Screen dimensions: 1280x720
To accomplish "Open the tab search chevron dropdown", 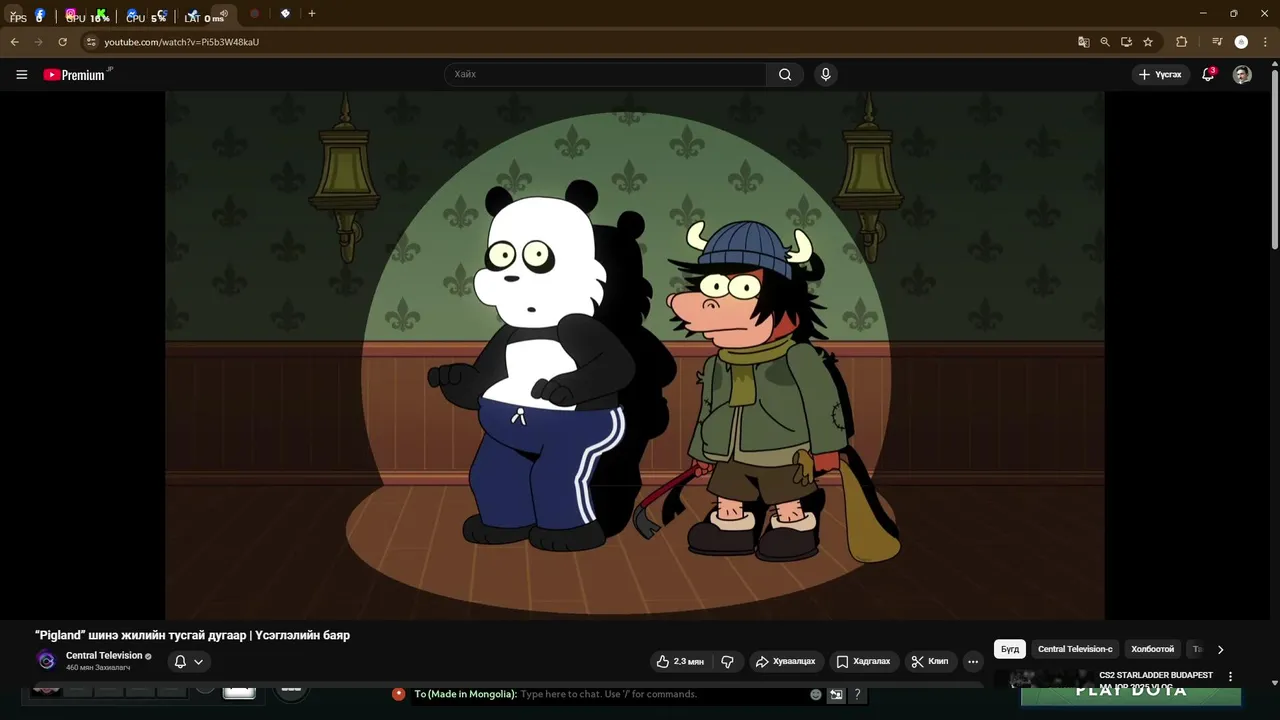I will [x=14, y=15].
